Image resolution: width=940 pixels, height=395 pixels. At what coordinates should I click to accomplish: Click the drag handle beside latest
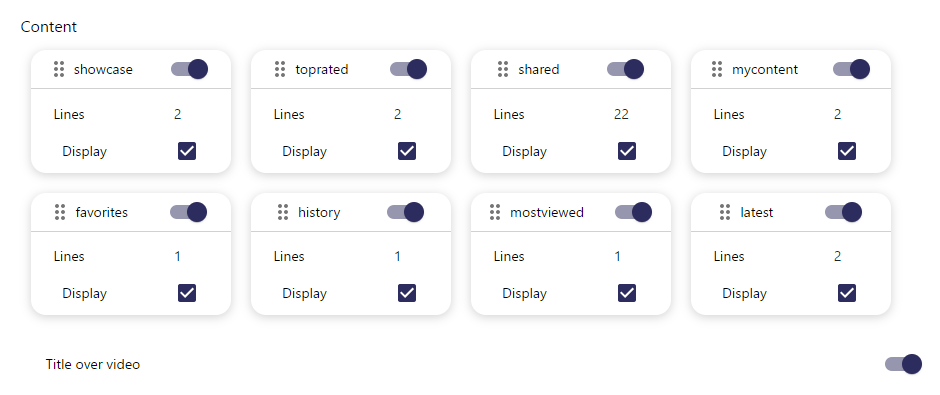pyautogui.click(x=725, y=212)
